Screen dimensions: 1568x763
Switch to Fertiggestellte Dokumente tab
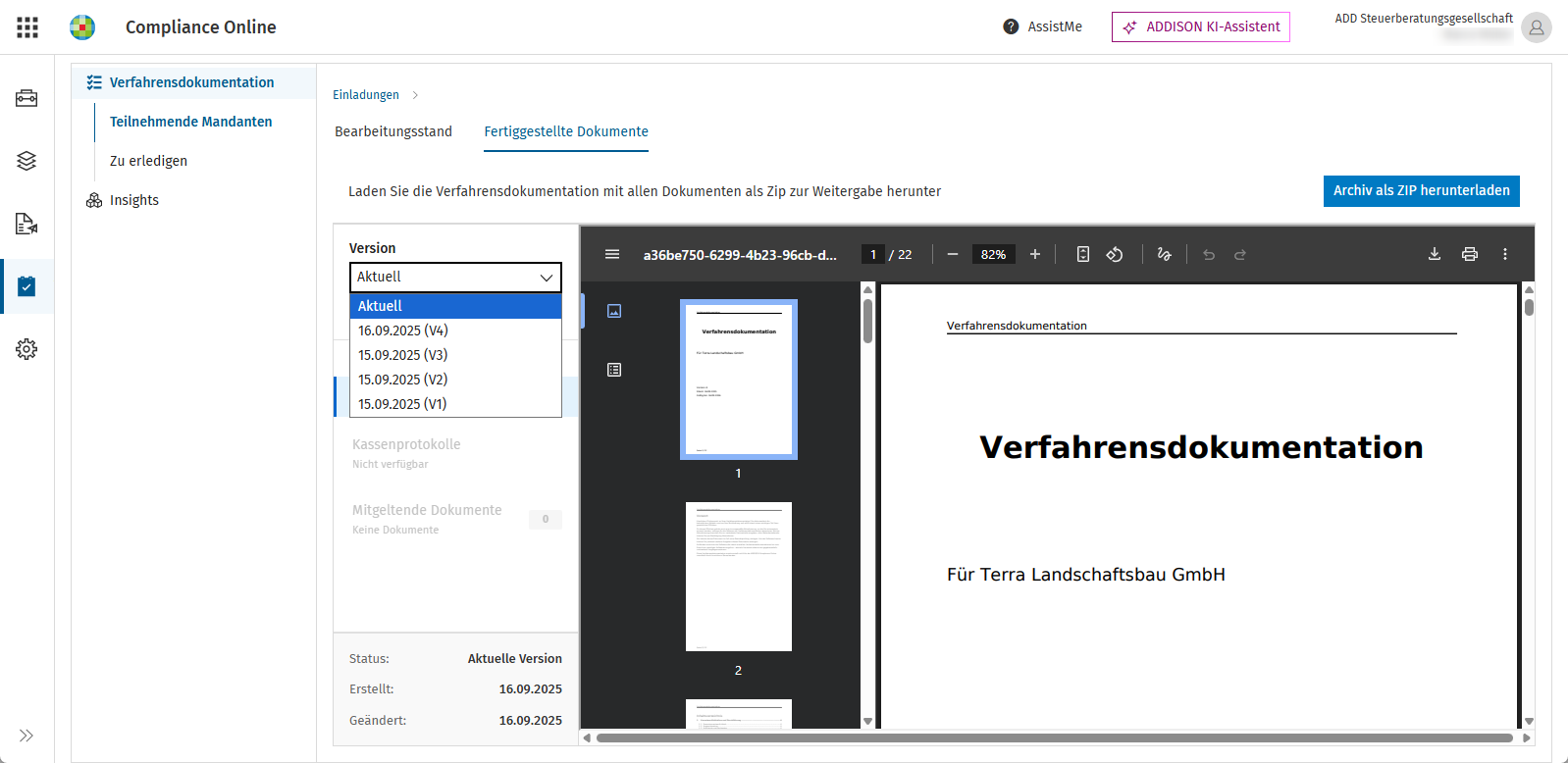[x=566, y=131]
